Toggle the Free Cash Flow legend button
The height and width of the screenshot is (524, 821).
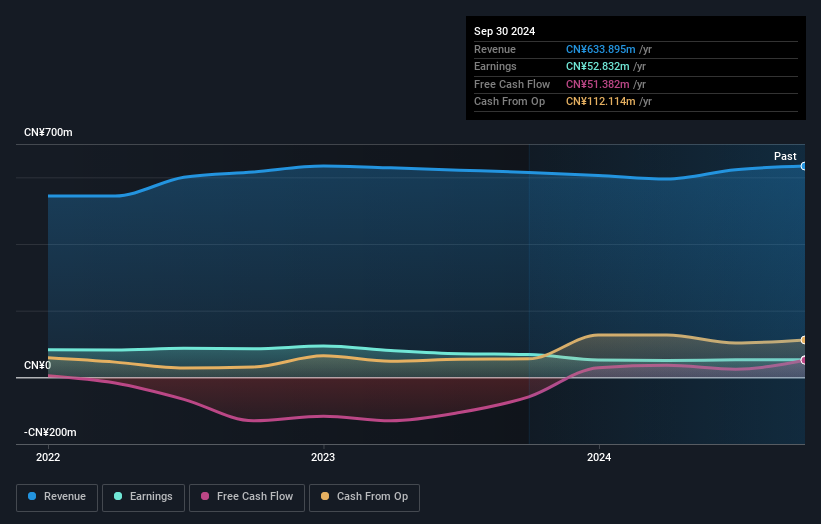(247, 497)
